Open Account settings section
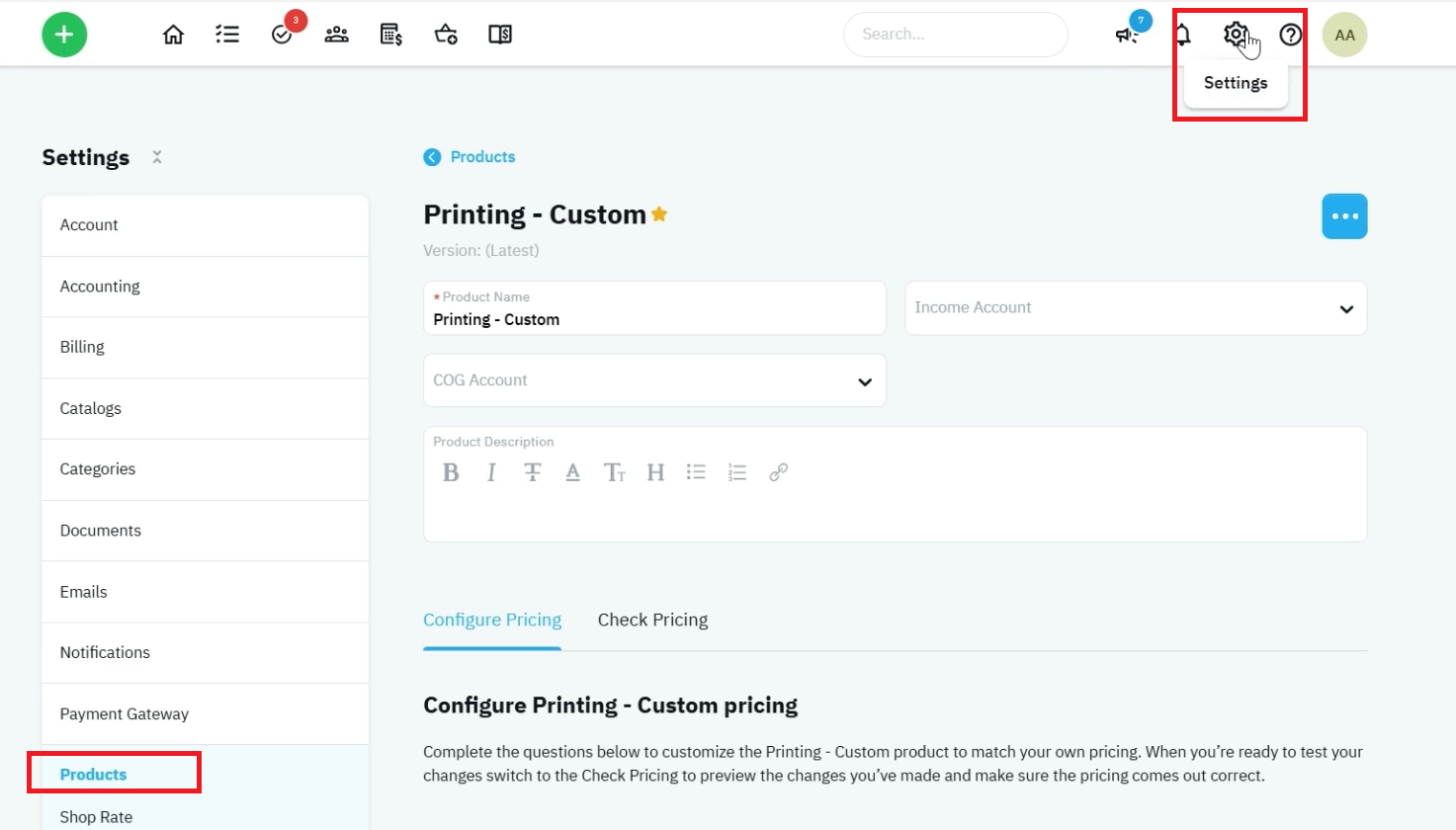The width and height of the screenshot is (1456, 830). click(205, 225)
